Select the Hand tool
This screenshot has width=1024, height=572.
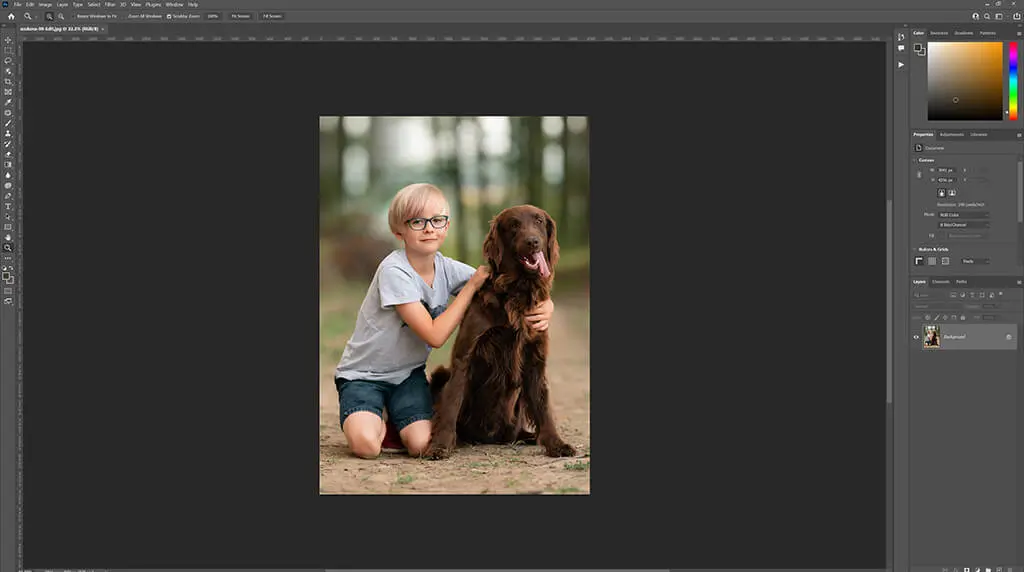click(x=8, y=237)
